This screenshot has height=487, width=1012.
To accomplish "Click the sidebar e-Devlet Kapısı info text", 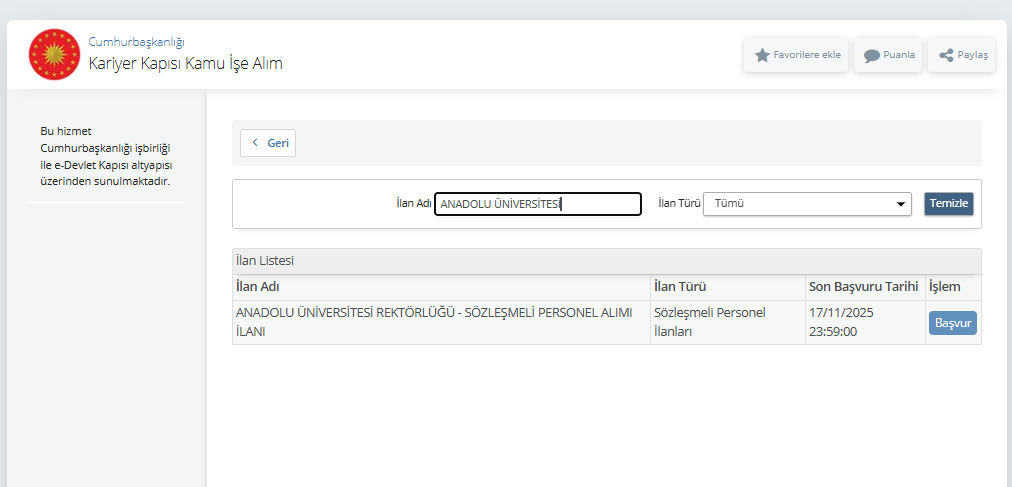I will tap(106, 156).
